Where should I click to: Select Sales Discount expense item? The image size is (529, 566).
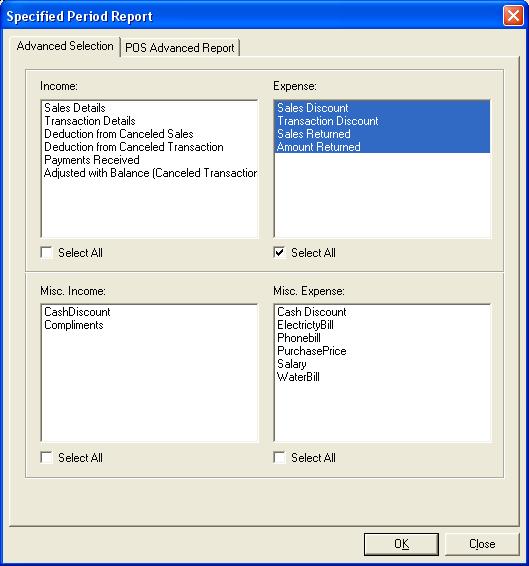click(x=382, y=108)
